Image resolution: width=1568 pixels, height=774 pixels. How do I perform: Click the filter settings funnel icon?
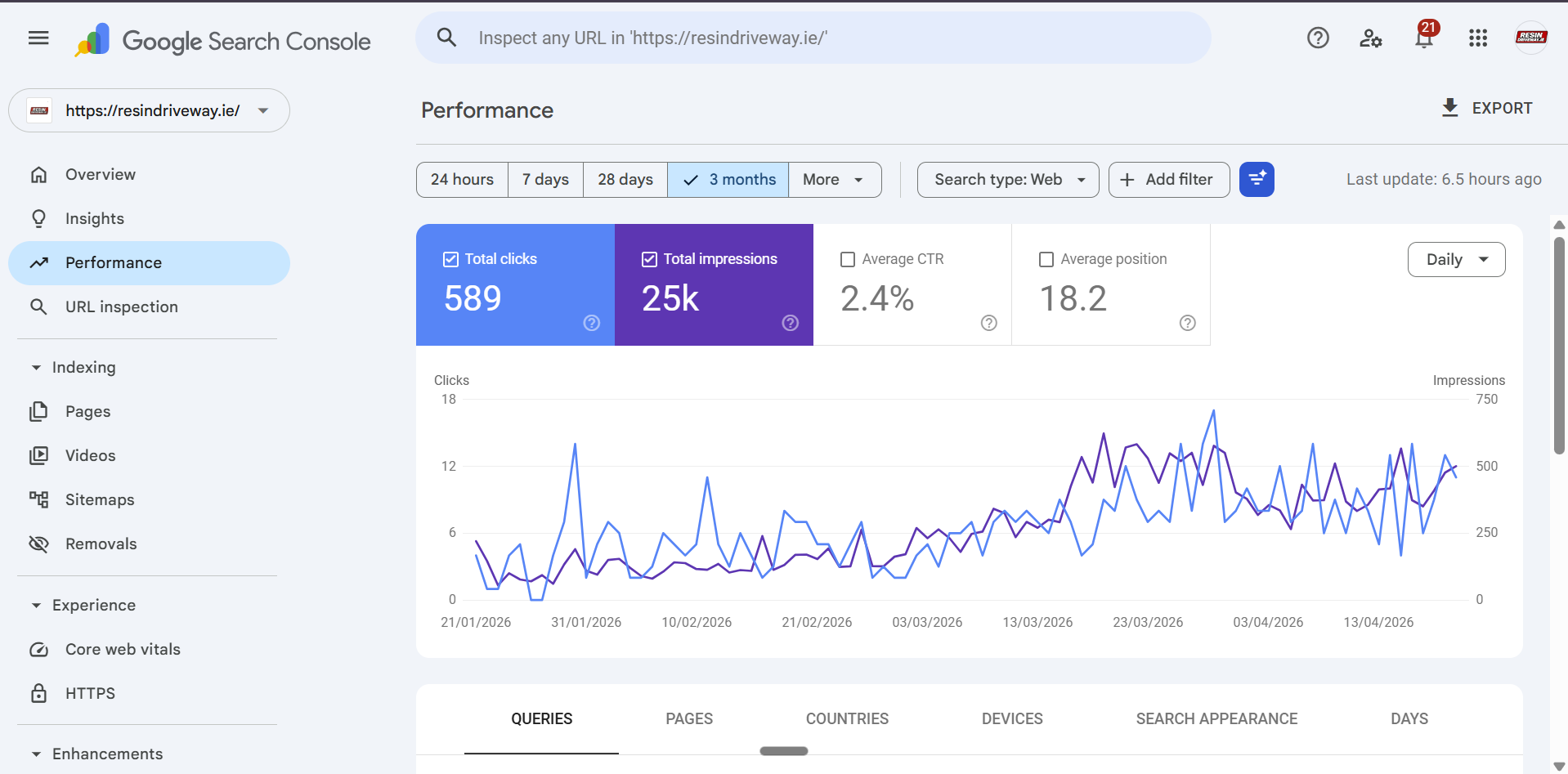[1257, 179]
